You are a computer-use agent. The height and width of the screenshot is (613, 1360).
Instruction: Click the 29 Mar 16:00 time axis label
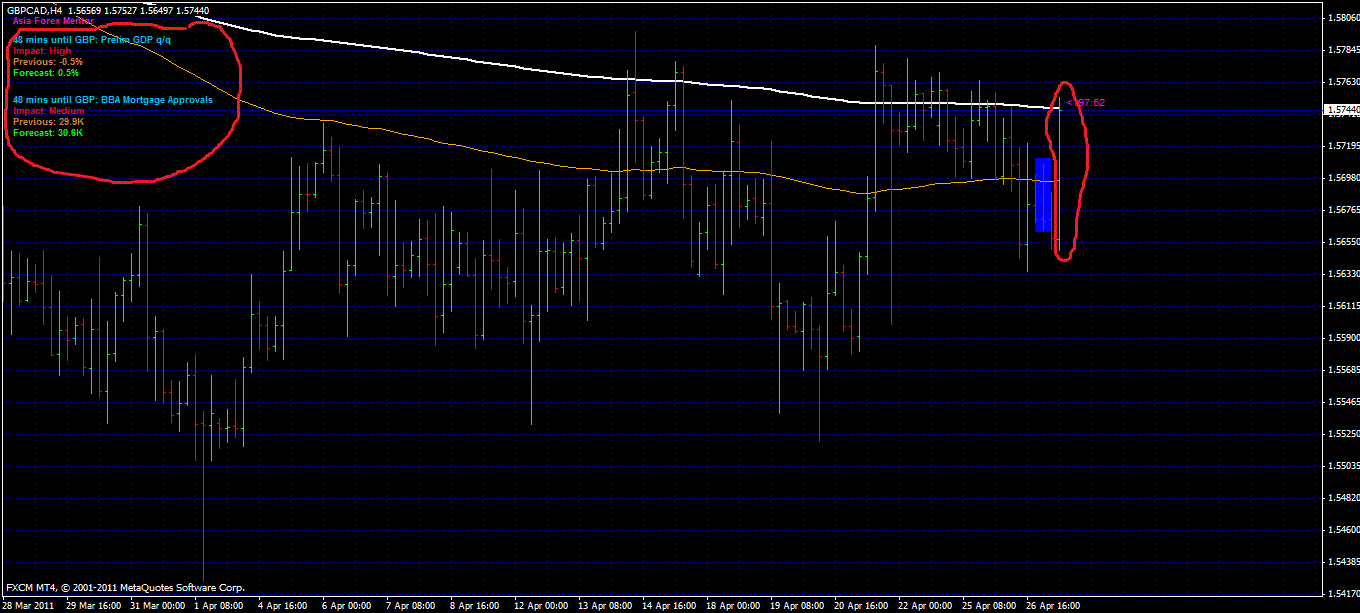pos(94,606)
